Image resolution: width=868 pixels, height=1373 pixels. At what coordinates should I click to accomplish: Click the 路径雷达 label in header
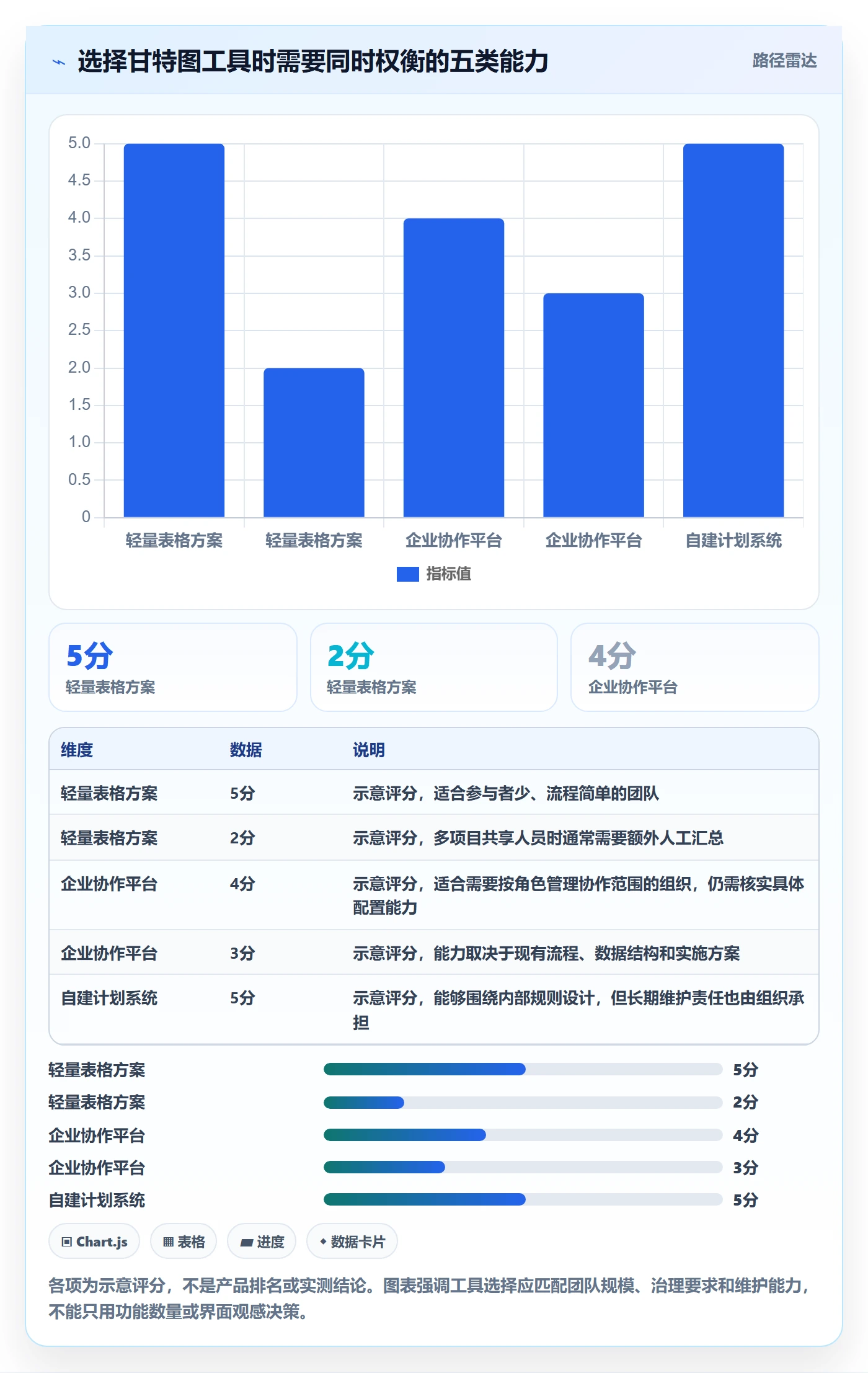(784, 61)
